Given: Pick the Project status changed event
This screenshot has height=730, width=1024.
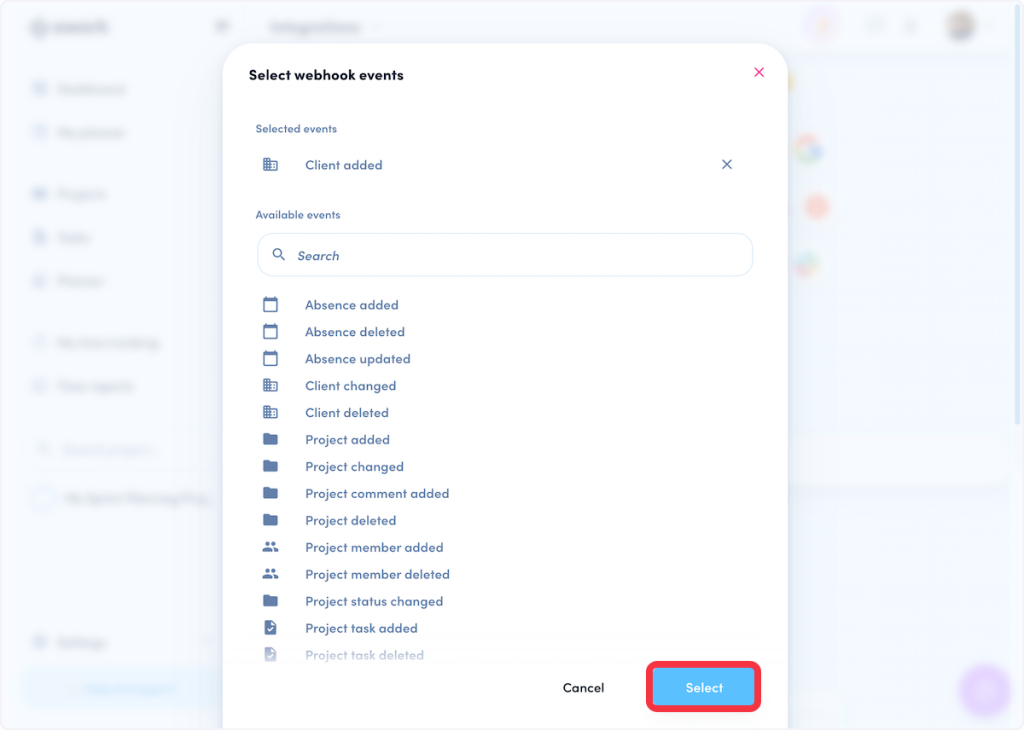Looking at the screenshot, I should [x=373, y=602].
